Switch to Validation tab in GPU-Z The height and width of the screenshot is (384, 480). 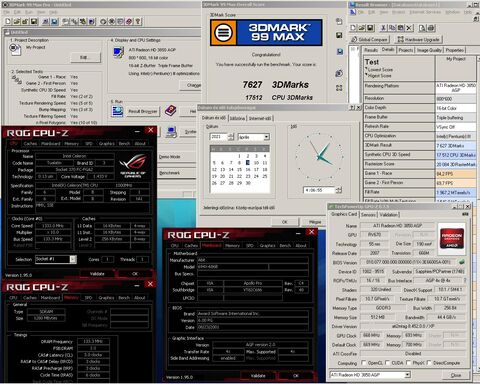pos(389,215)
